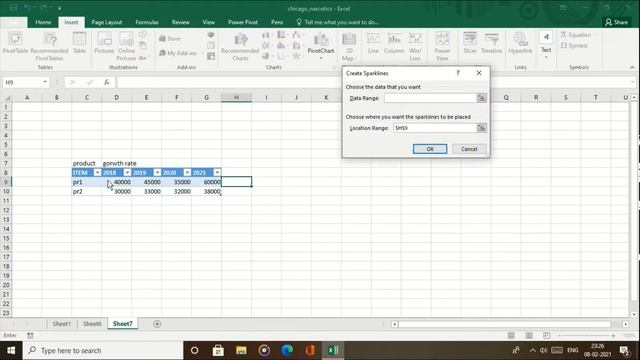Open the 2019 column filter dropdown

[x=157, y=173]
